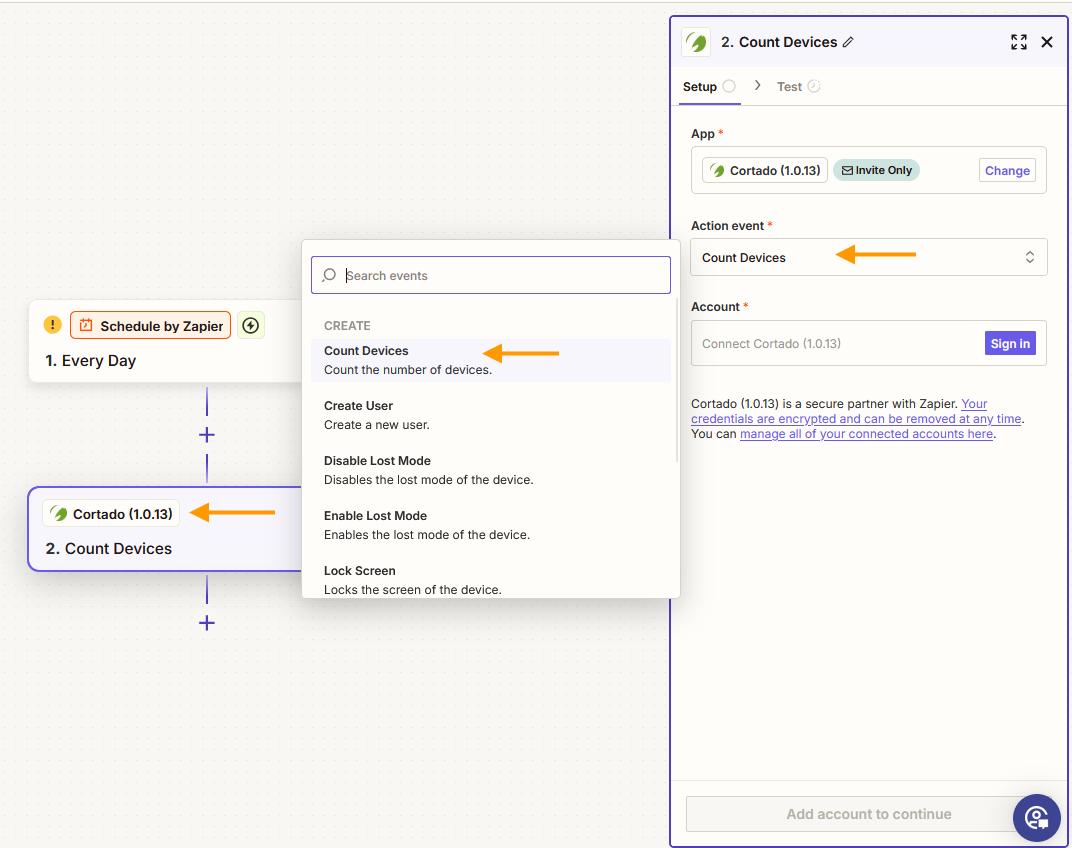Click the Schedule calendar icon

(x=85, y=325)
